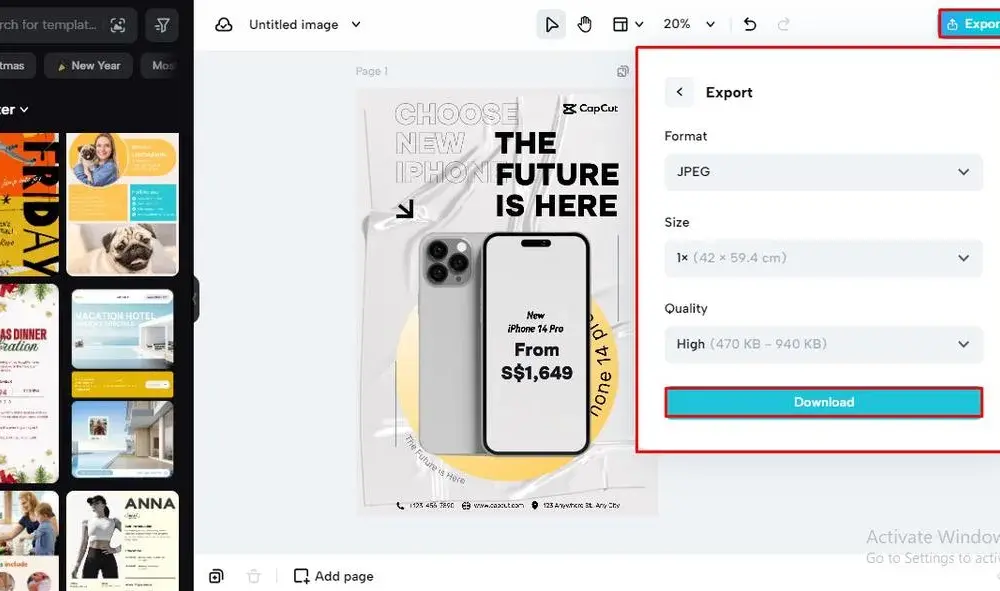Image resolution: width=1000 pixels, height=591 pixels.
Task: Delete page using the trash icon
Action: (254, 576)
